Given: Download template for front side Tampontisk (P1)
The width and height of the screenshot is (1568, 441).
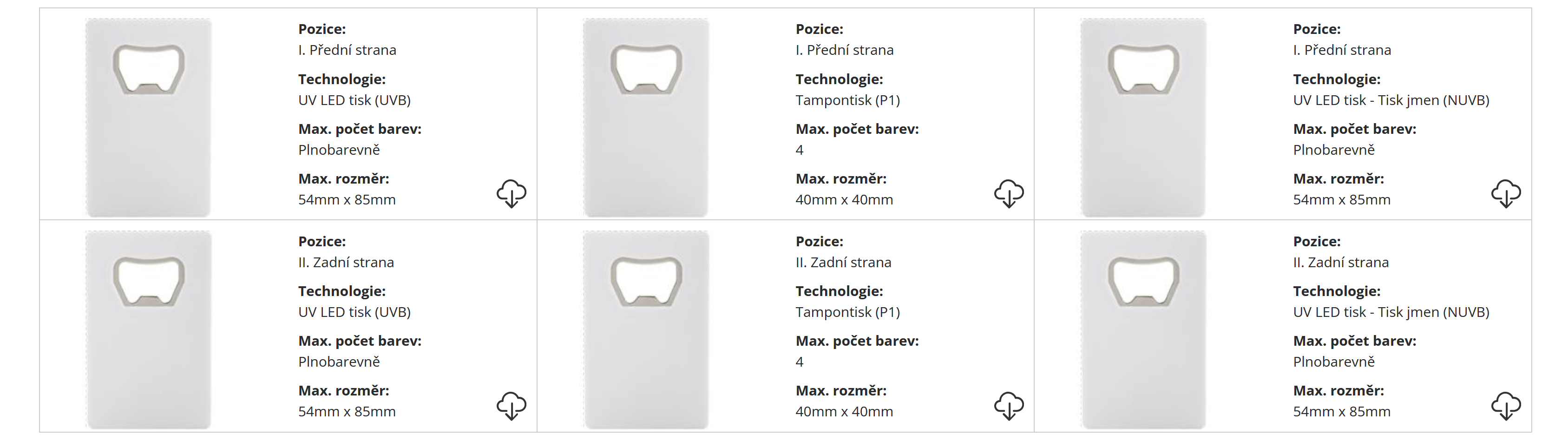Looking at the screenshot, I should pyautogui.click(x=1009, y=194).
